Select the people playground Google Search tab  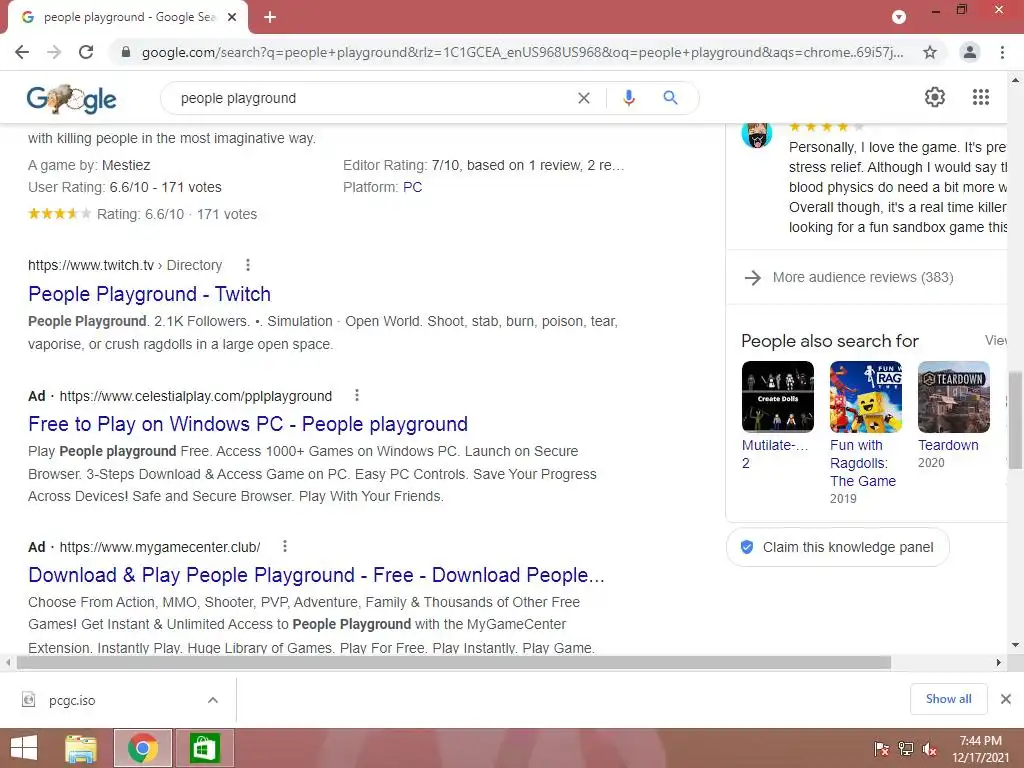(129, 17)
